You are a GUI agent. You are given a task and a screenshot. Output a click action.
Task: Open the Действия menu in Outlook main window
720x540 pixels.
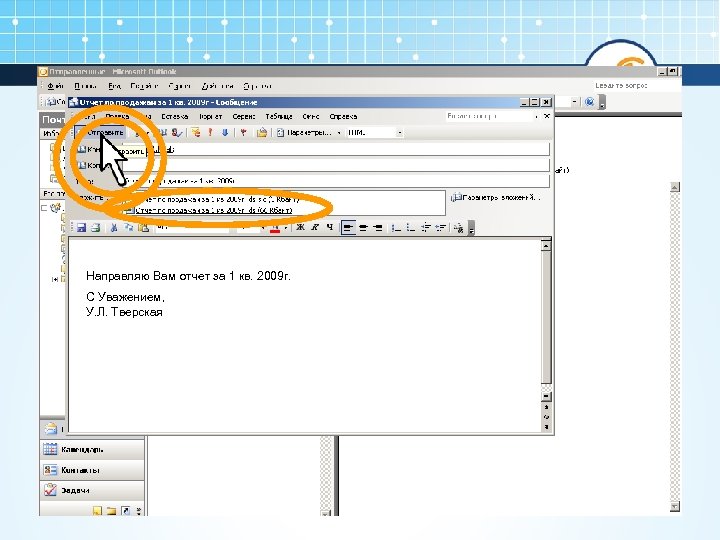pyautogui.click(x=218, y=86)
